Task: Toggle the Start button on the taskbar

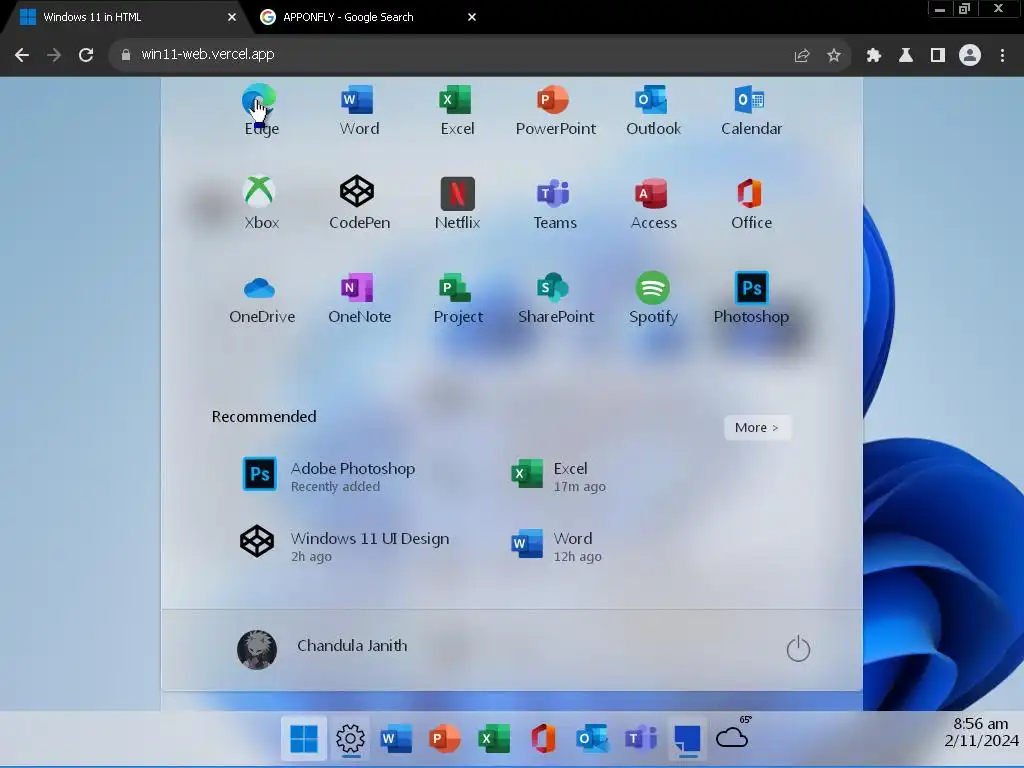Action: 304,739
